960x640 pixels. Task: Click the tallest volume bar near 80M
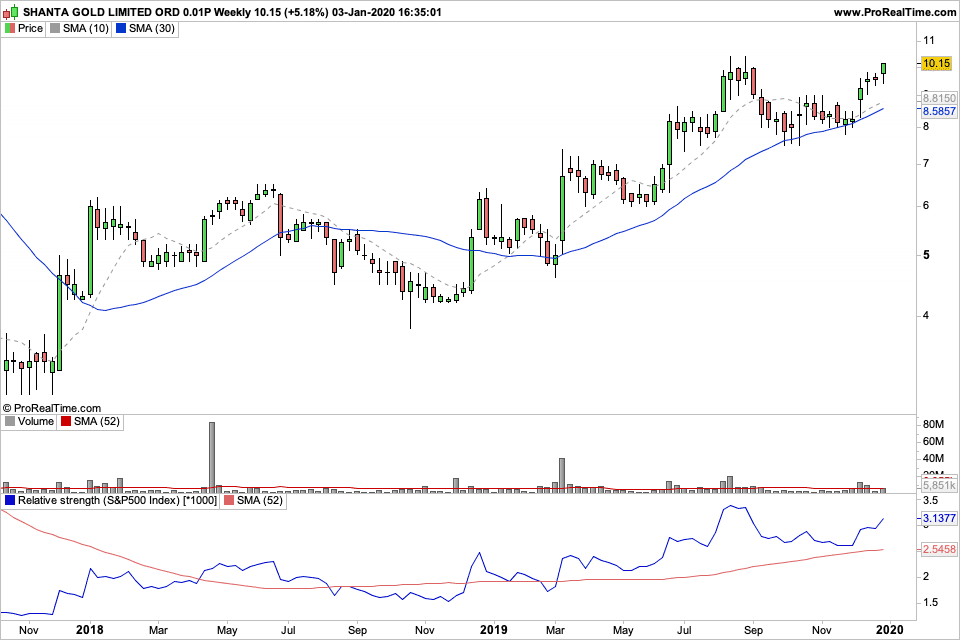pos(212,457)
